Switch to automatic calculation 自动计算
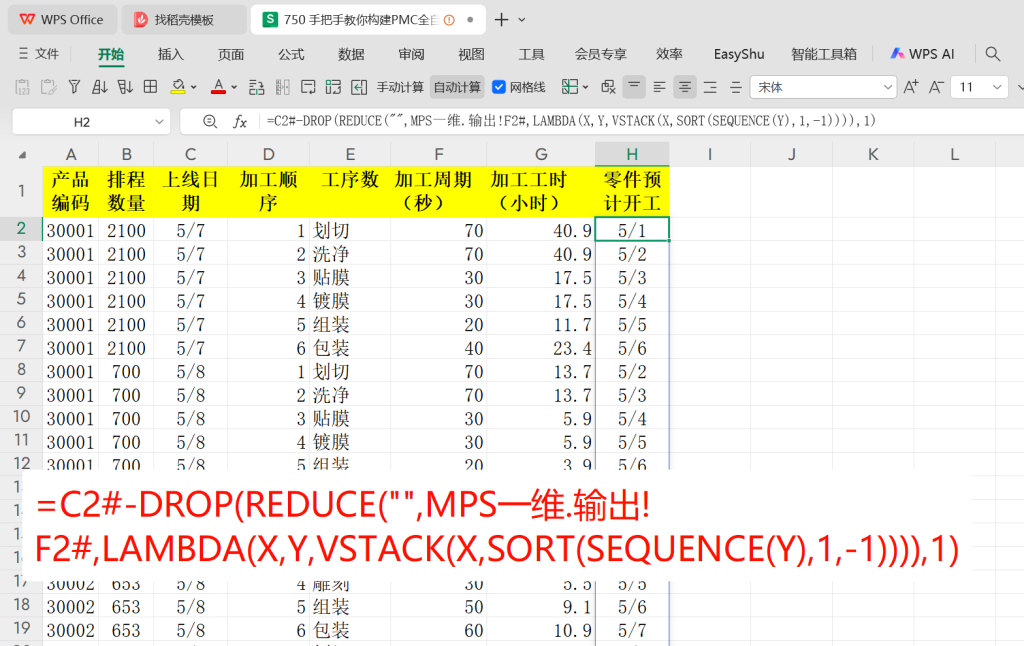1024x646 pixels. coord(457,87)
